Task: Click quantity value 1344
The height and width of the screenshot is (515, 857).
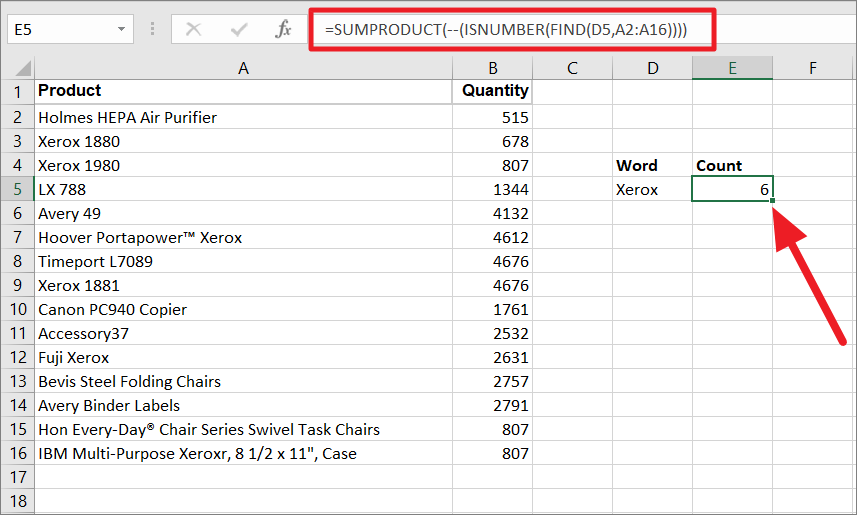Action: [492, 189]
